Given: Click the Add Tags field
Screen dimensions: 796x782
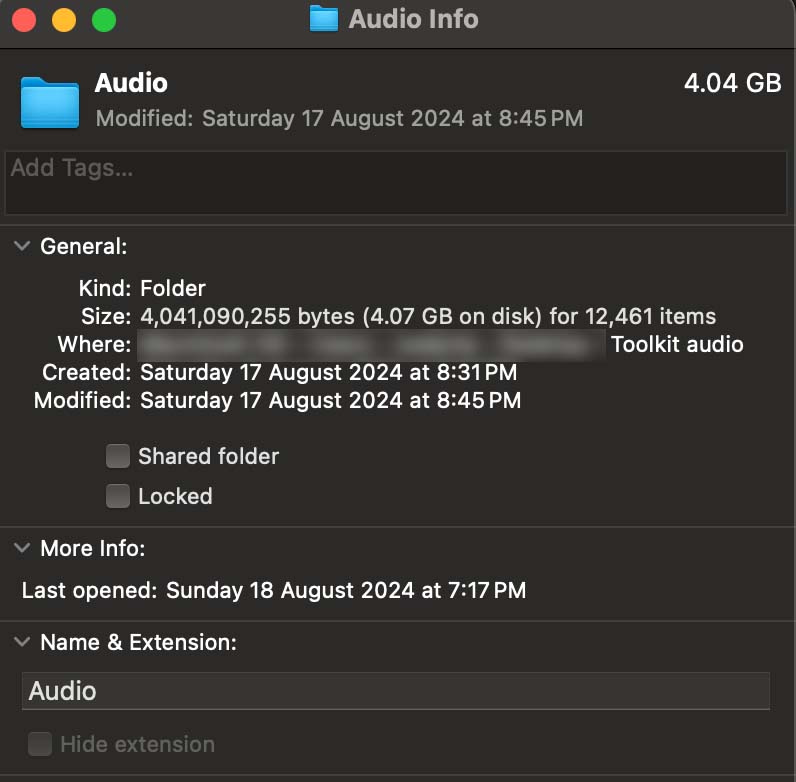Looking at the screenshot, I should coord(396,182).
